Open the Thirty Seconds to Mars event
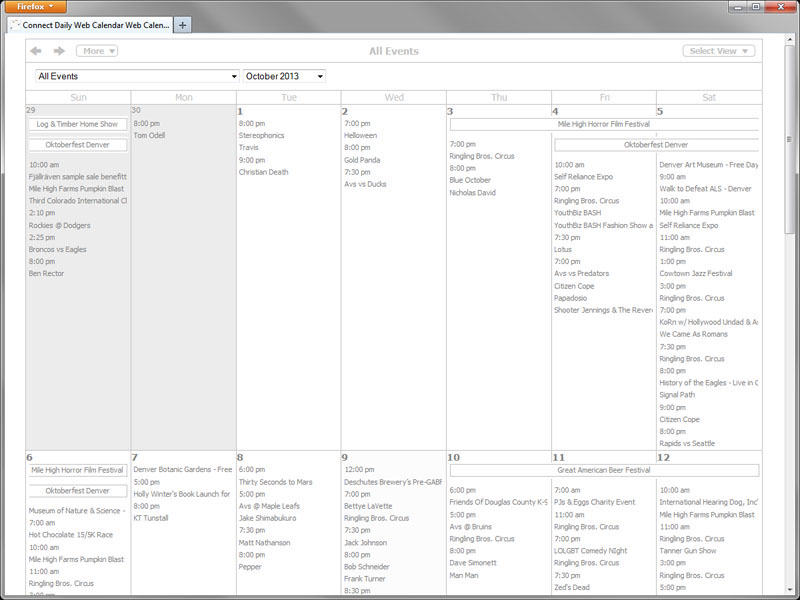This screenshot has height=600, width=800. (275, 482)
